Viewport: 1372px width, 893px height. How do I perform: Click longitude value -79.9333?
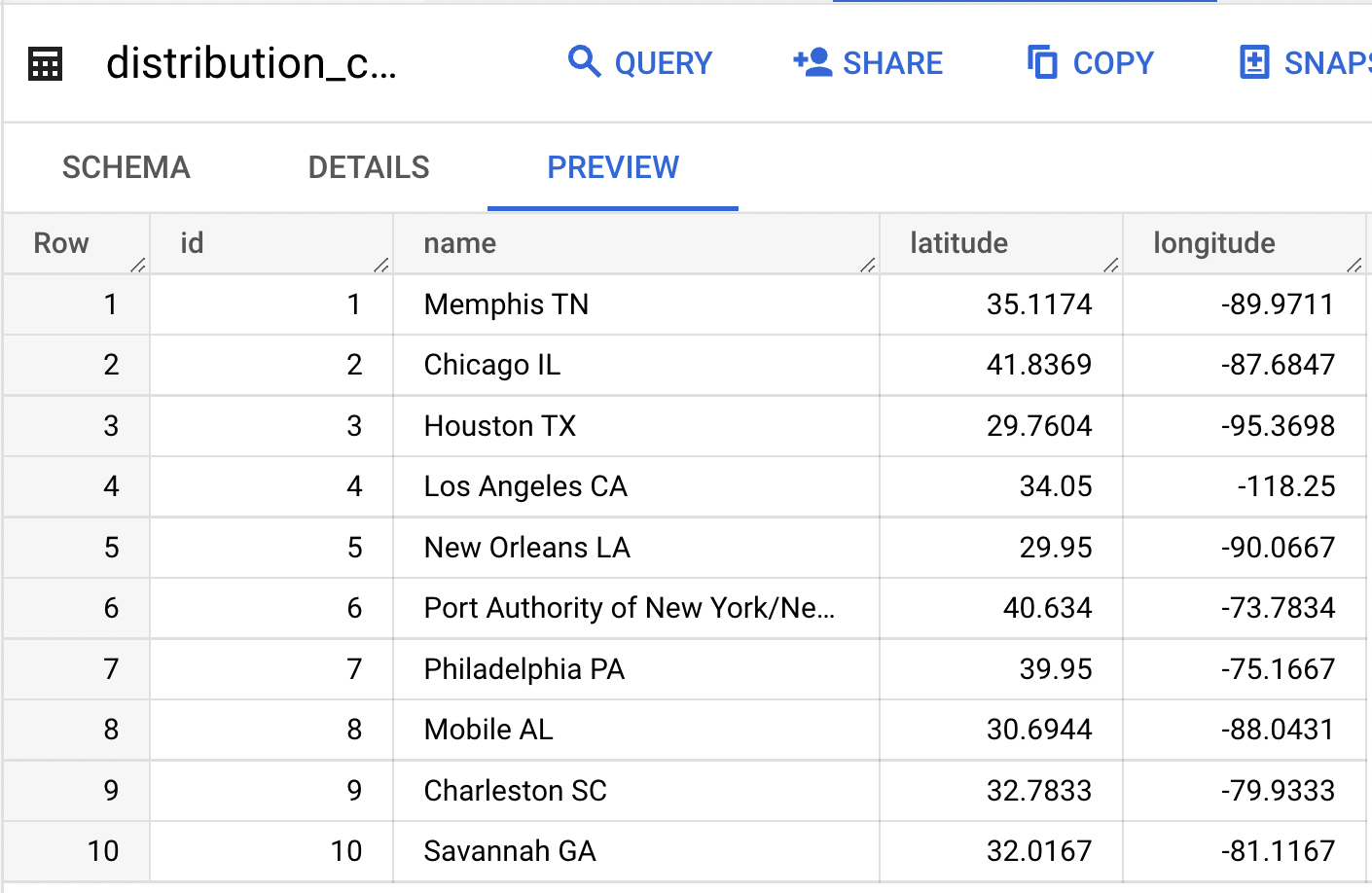point(1278,791)
